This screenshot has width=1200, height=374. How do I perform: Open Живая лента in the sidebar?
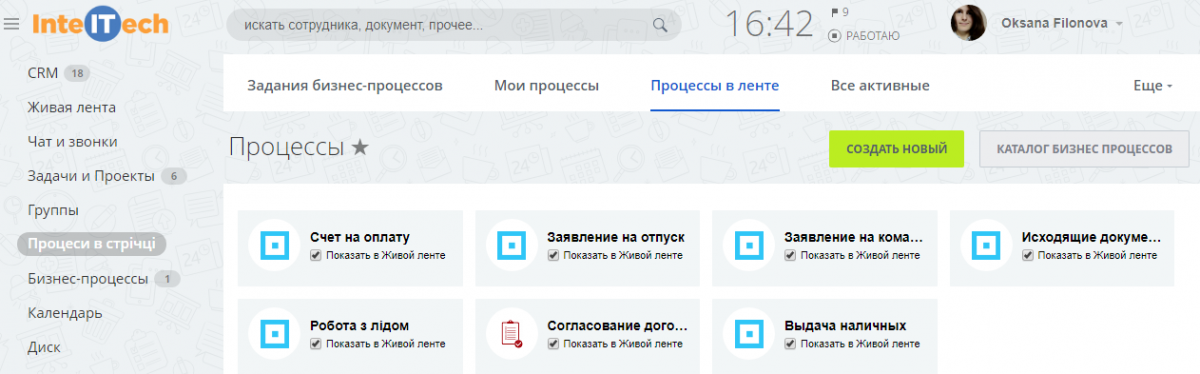(x=72, y=107)
